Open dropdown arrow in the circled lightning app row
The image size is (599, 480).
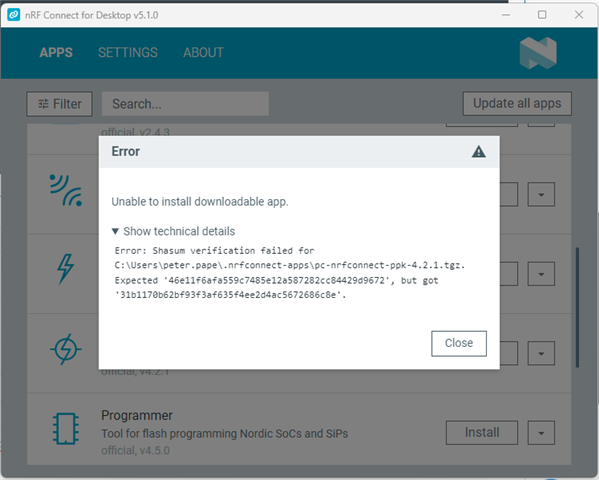541,354
